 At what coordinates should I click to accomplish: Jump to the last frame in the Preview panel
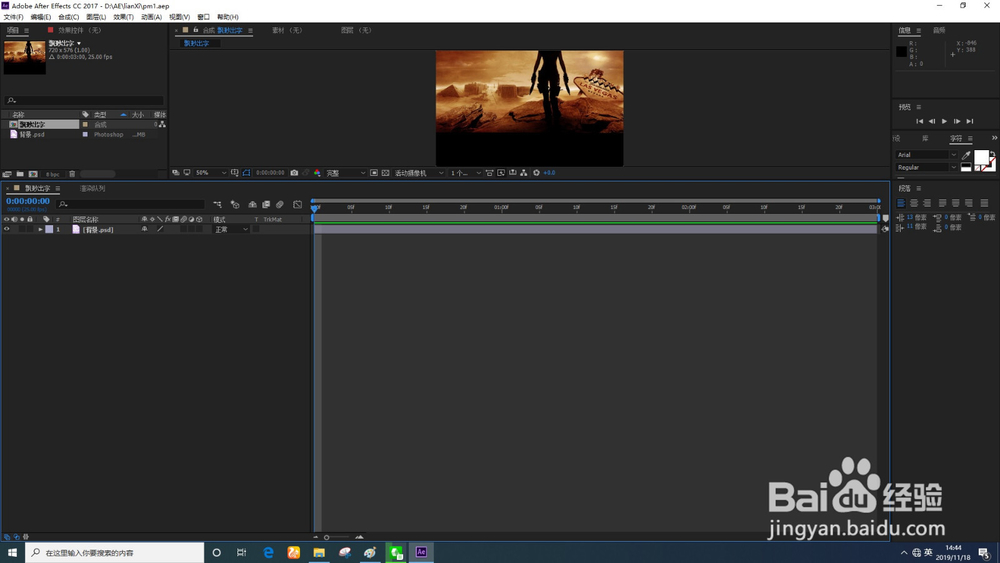[969, 121]
